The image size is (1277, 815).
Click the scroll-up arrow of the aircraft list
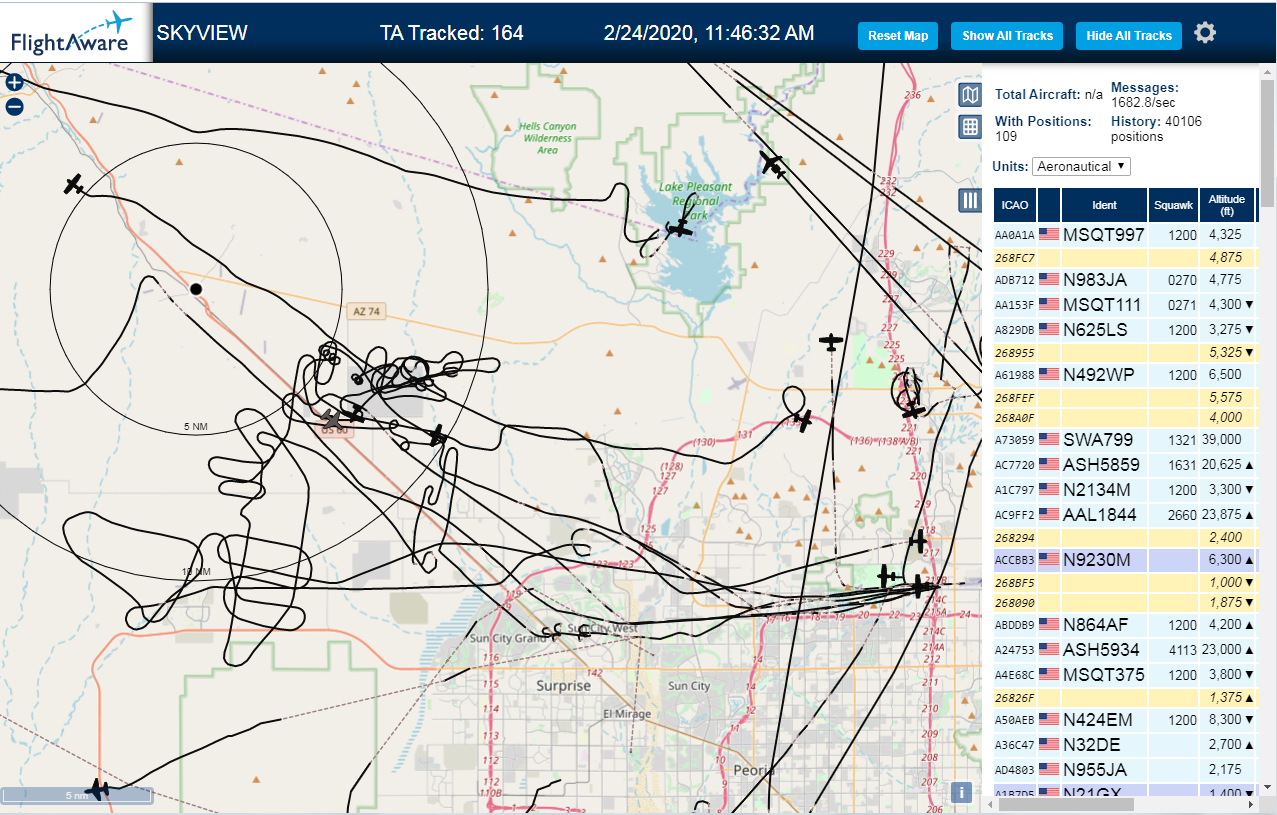pyautogui.click(x=1268, y=72)
